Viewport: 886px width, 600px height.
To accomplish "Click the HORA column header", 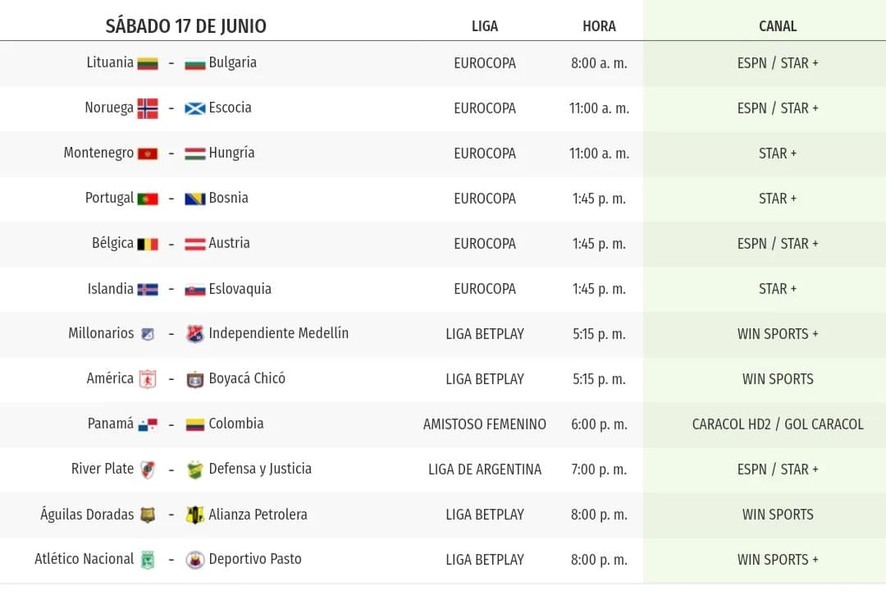I will [x=599, y=26].
